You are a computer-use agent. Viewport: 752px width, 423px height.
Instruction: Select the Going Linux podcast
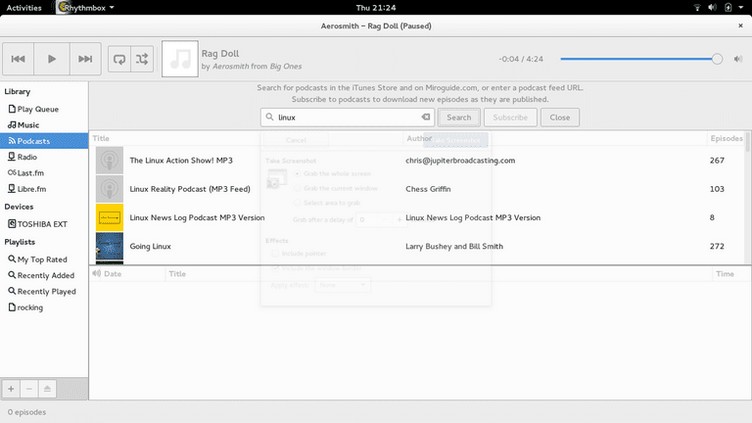150,247
